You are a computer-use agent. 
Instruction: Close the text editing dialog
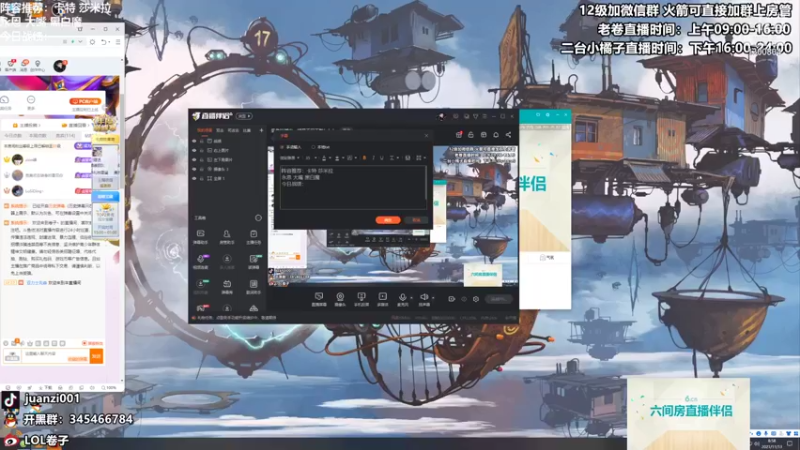pos(427,136)
